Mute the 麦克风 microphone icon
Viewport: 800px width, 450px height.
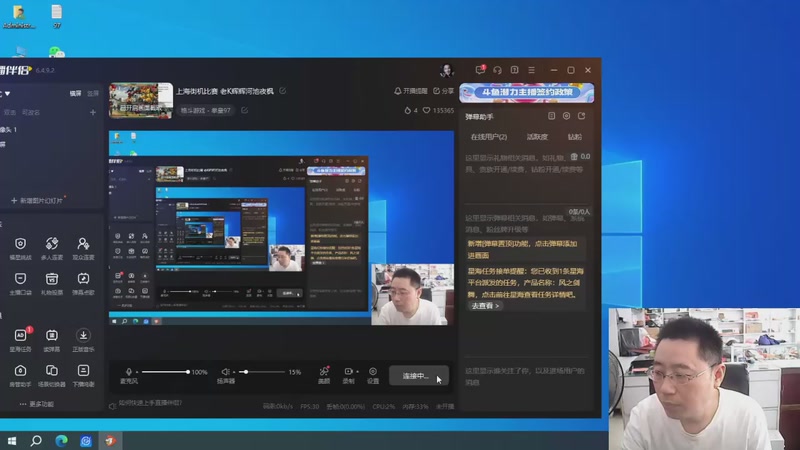click(x=129, y=372)
